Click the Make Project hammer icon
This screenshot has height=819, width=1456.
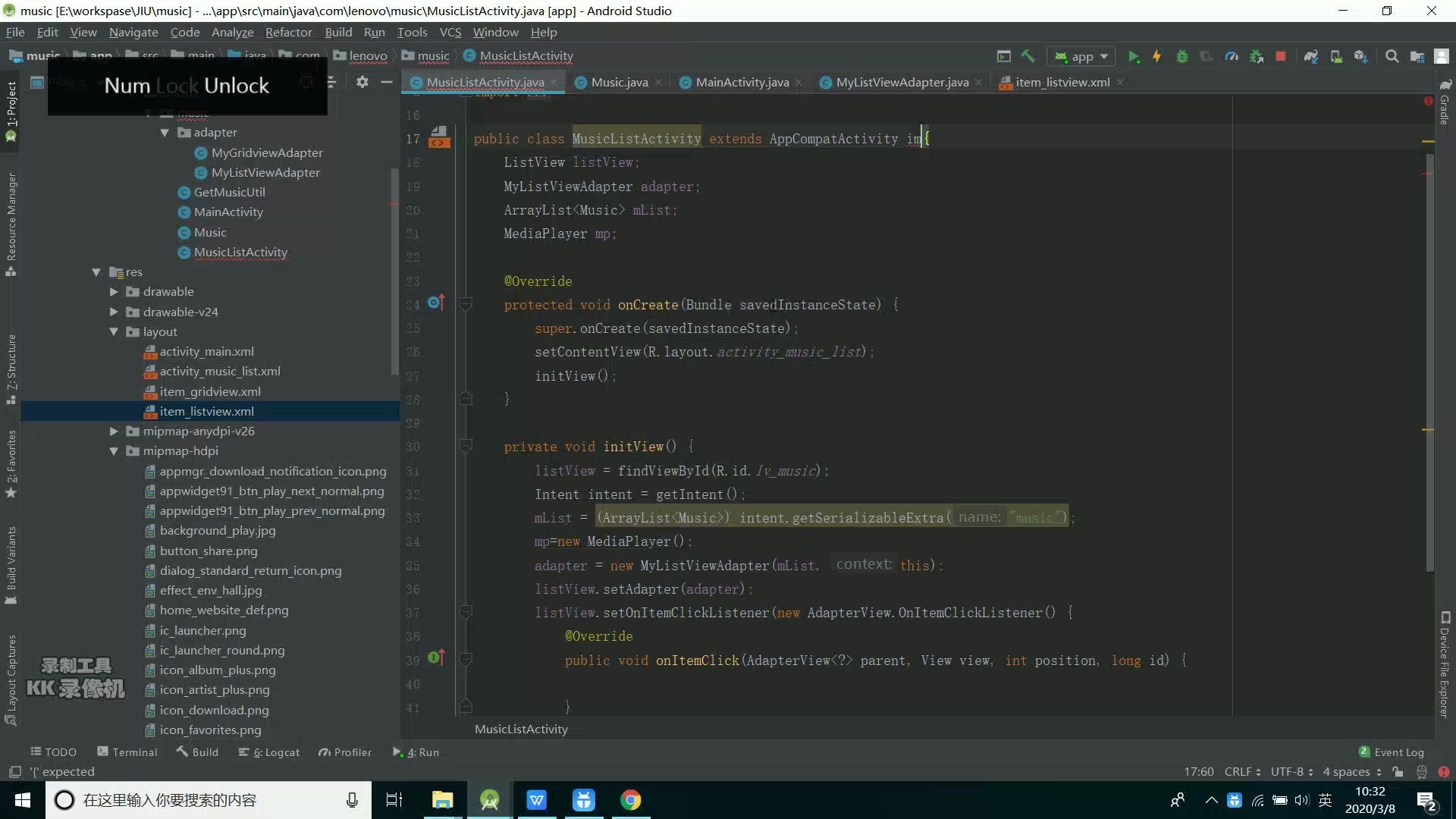pyautogui.click(x=1028, y=56)
